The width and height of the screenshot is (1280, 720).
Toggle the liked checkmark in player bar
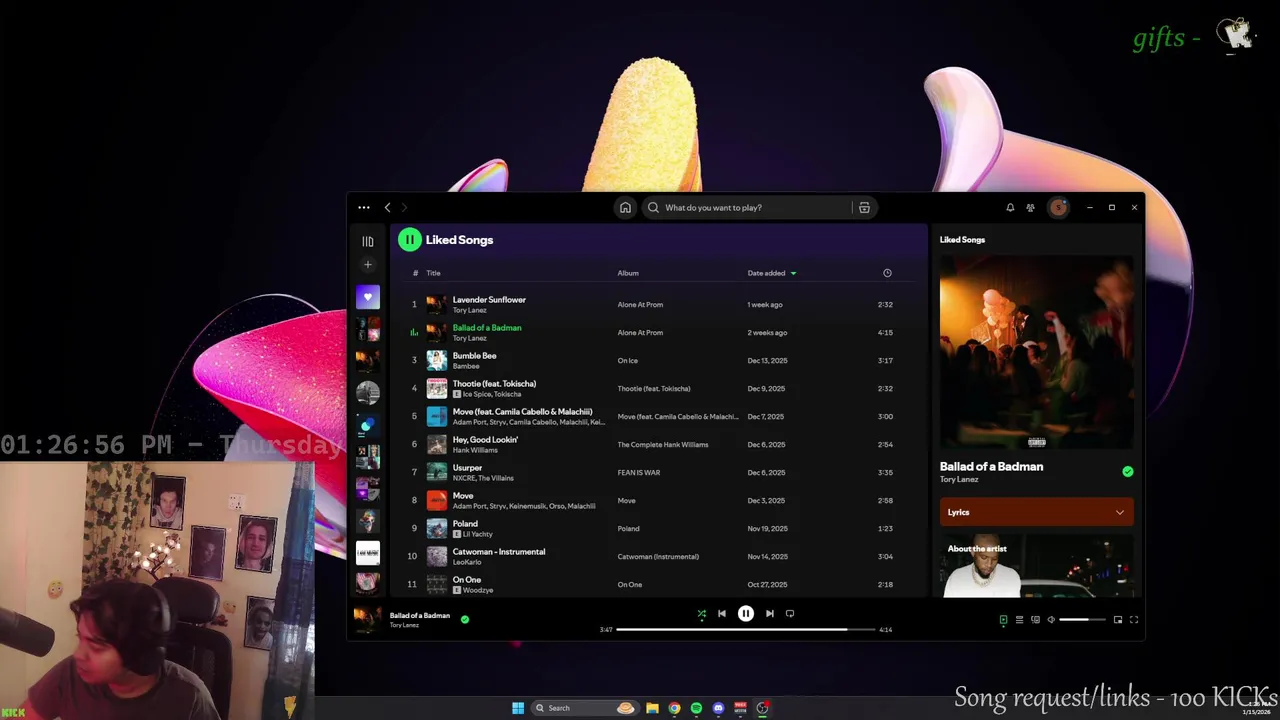tap(464, 619)
